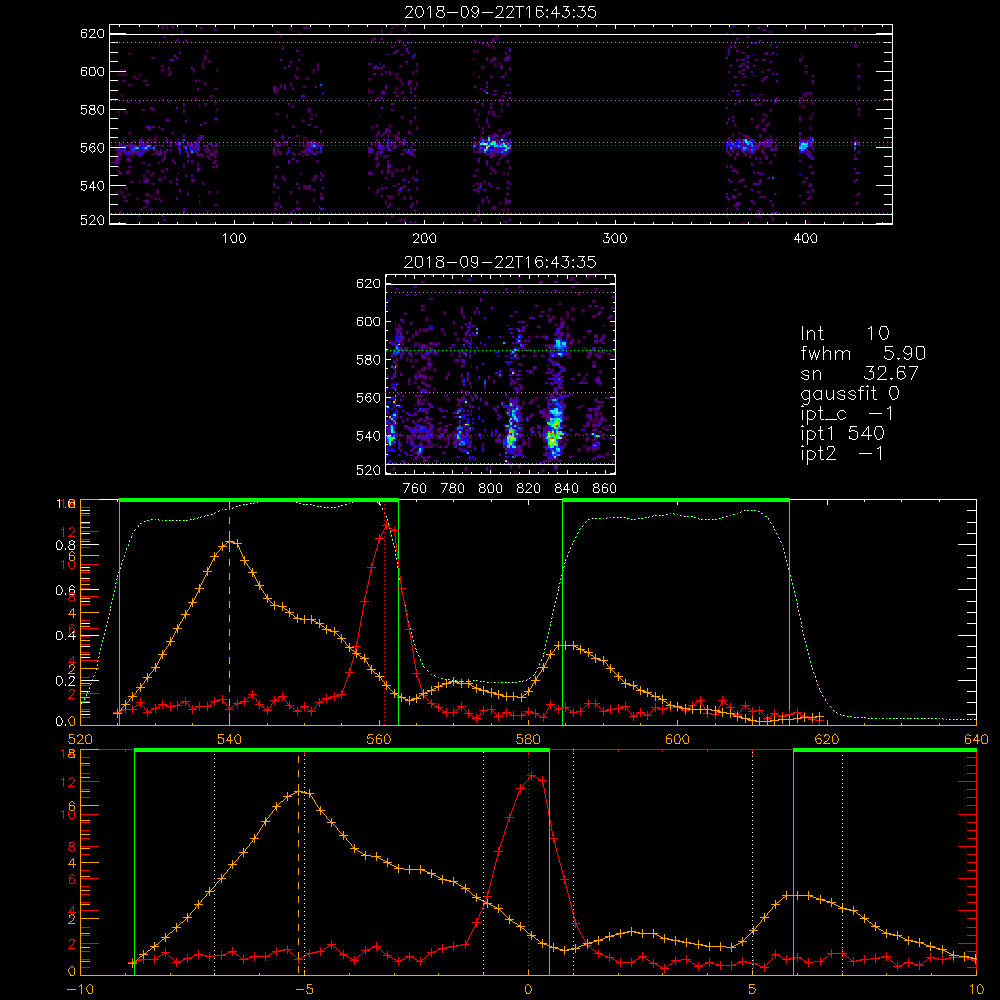Click the bright blob near 400 in top panel
The height and width of the screenshot is (1000, 1000).
coord(804,145)
